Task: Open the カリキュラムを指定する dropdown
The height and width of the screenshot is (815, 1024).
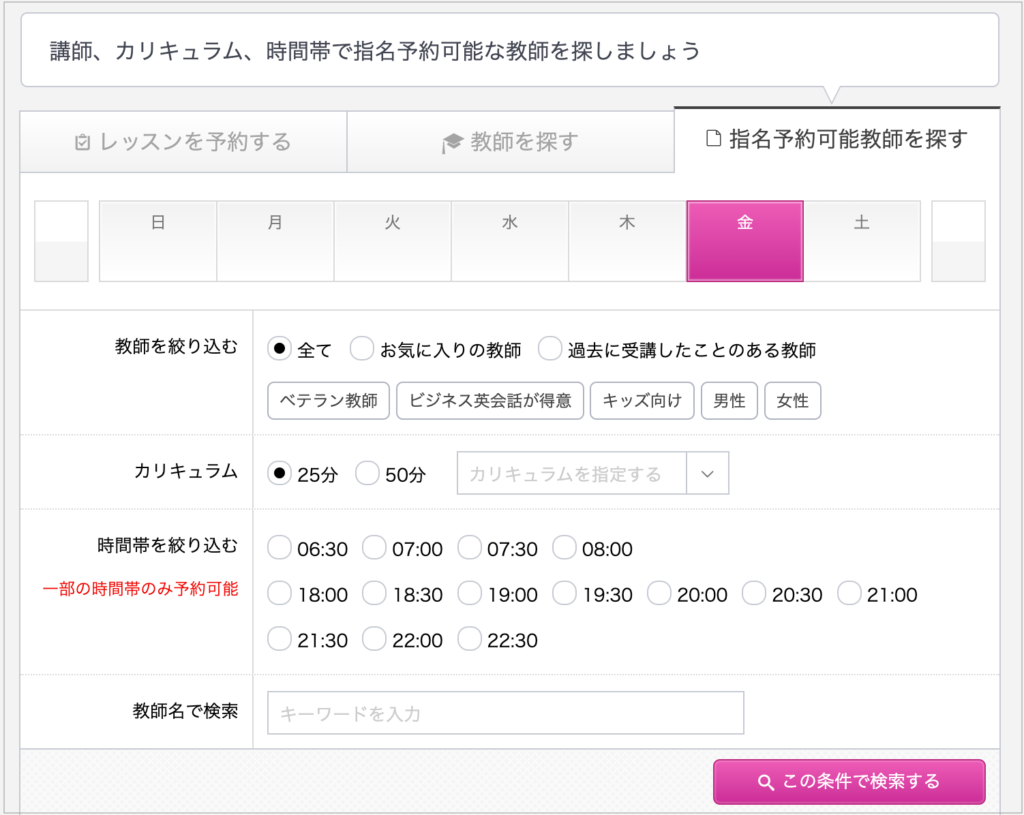Action: (x=572, y=474)
